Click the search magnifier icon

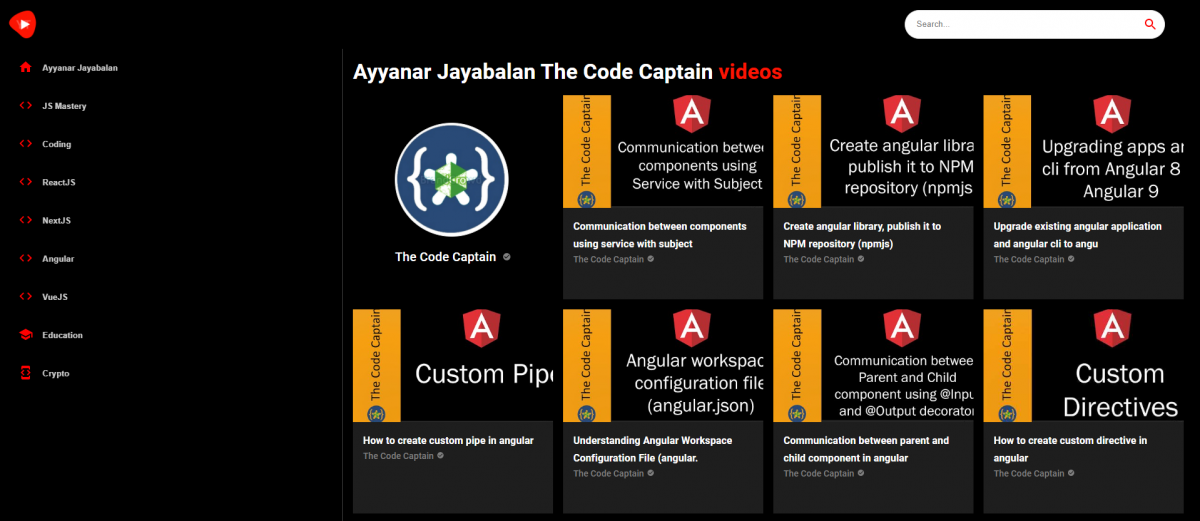[x=1150, y=24]
